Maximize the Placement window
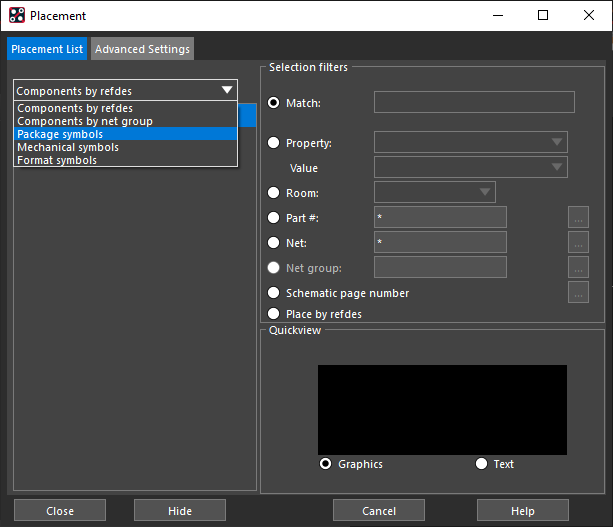Screen dimensions: 613x527 pos(543,15)
